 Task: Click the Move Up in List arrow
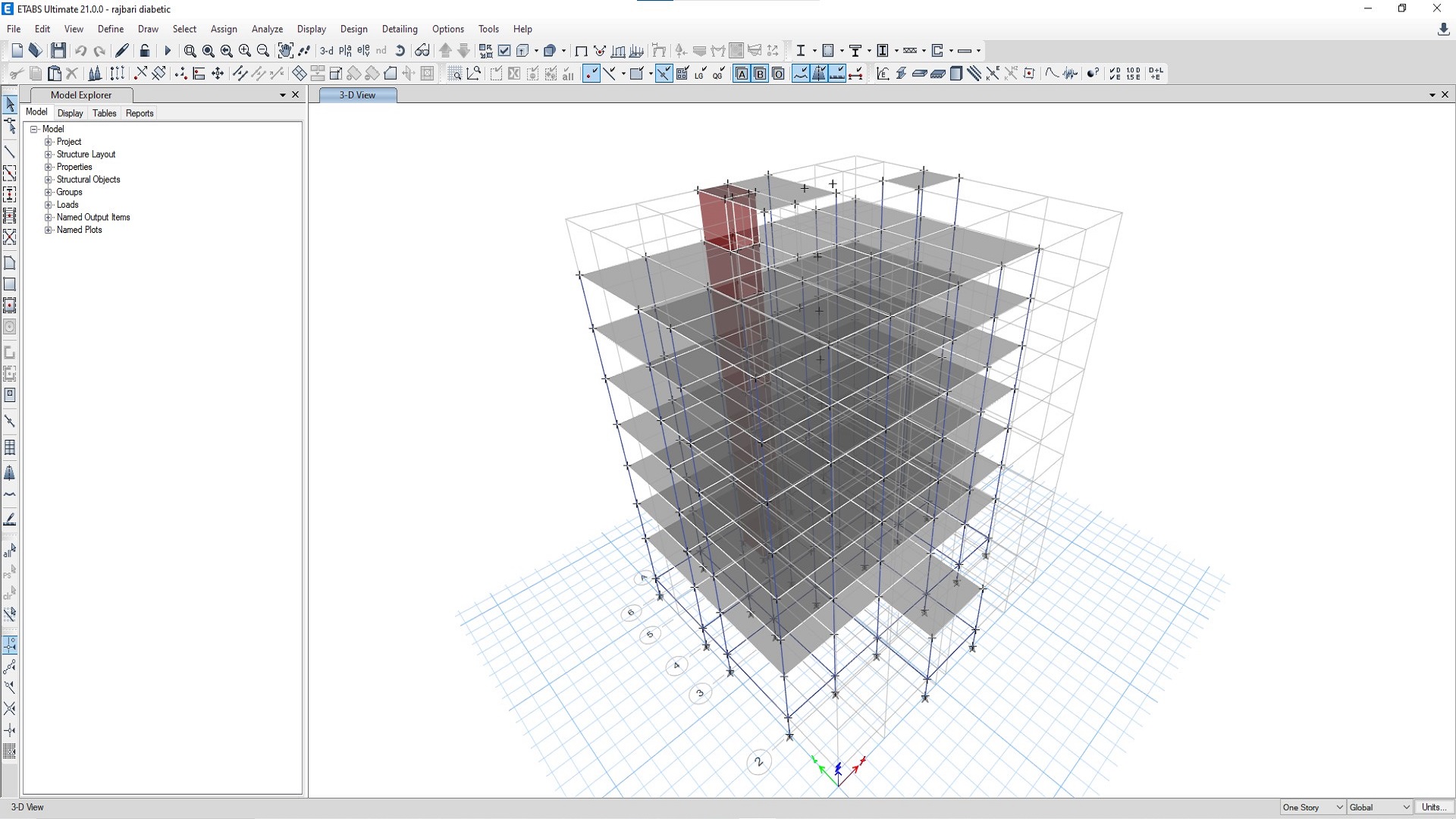point(446,51)
